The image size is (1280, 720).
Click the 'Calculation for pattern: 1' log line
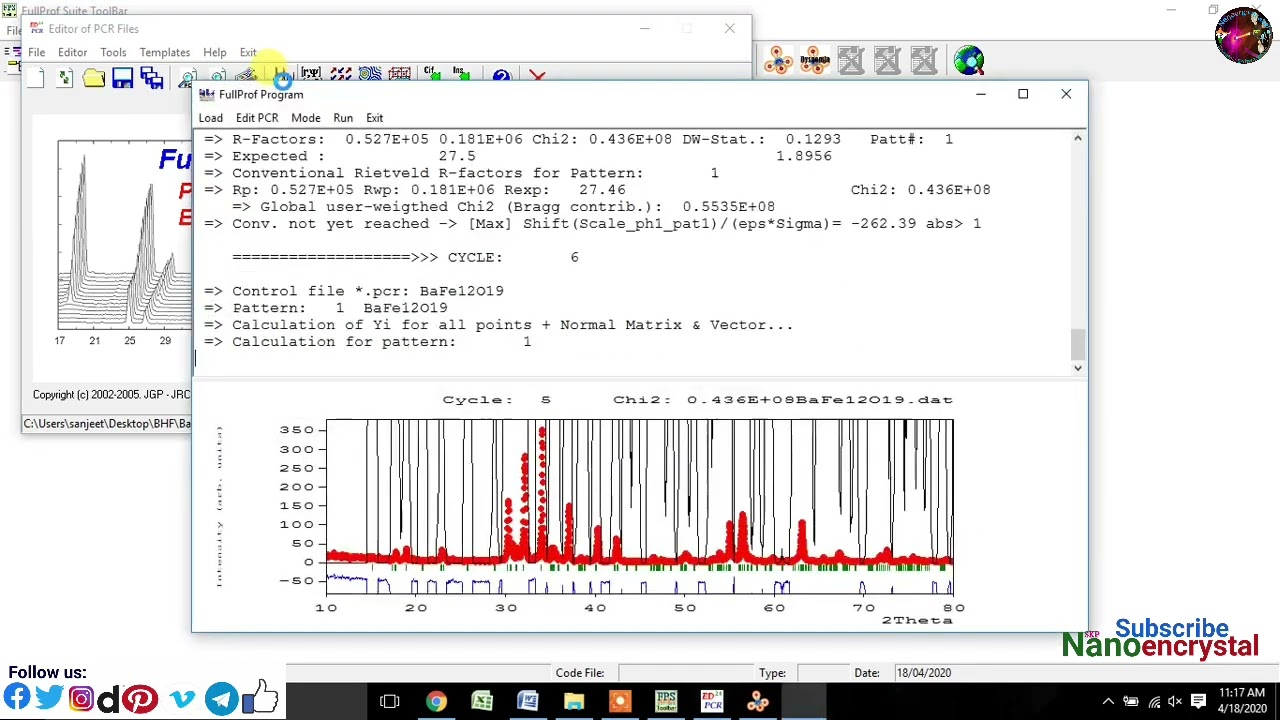tap(368, 342)
